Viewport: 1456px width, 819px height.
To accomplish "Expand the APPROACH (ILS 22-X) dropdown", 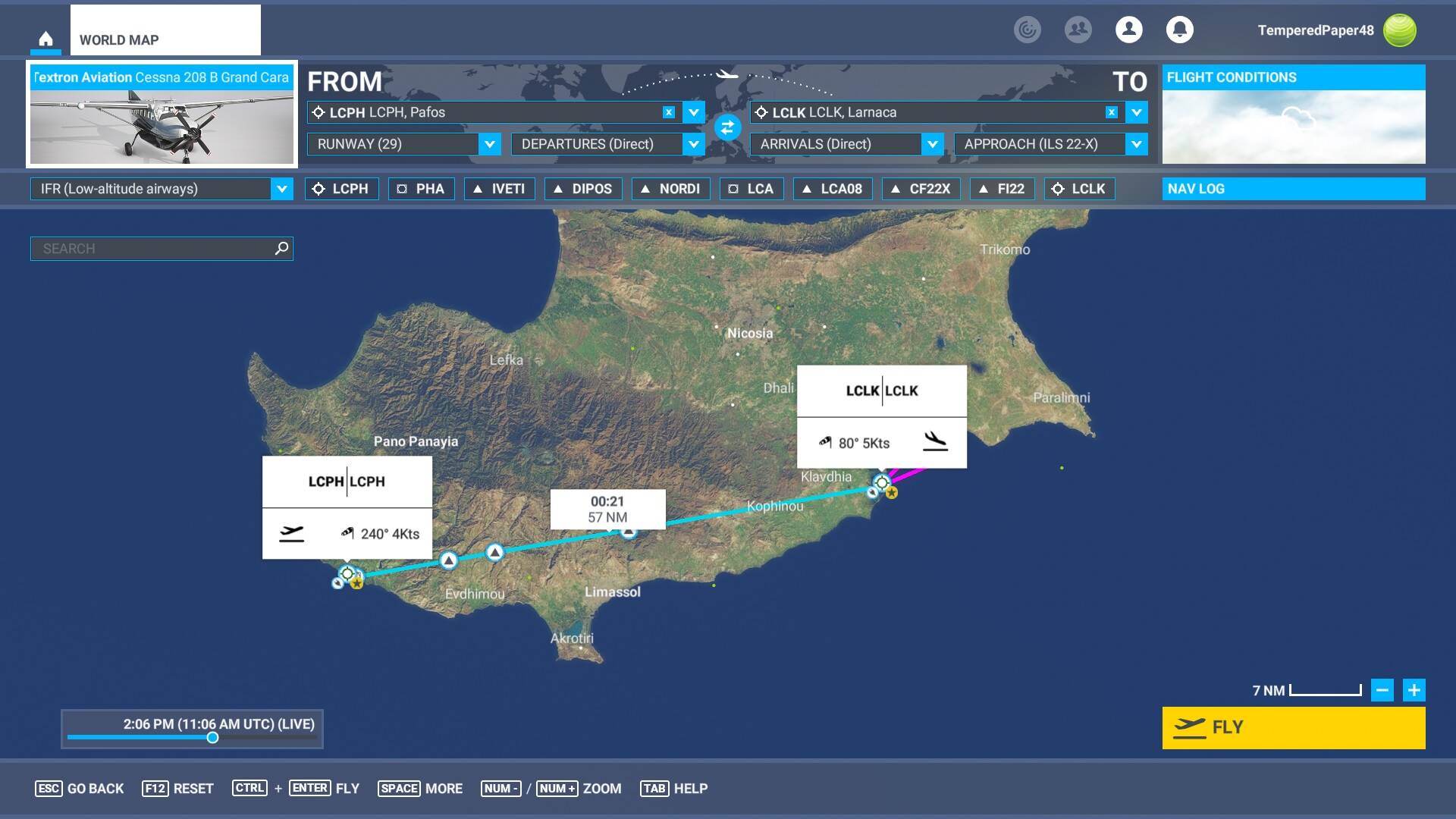I will pyautogui.click(x=1136, y=144).
